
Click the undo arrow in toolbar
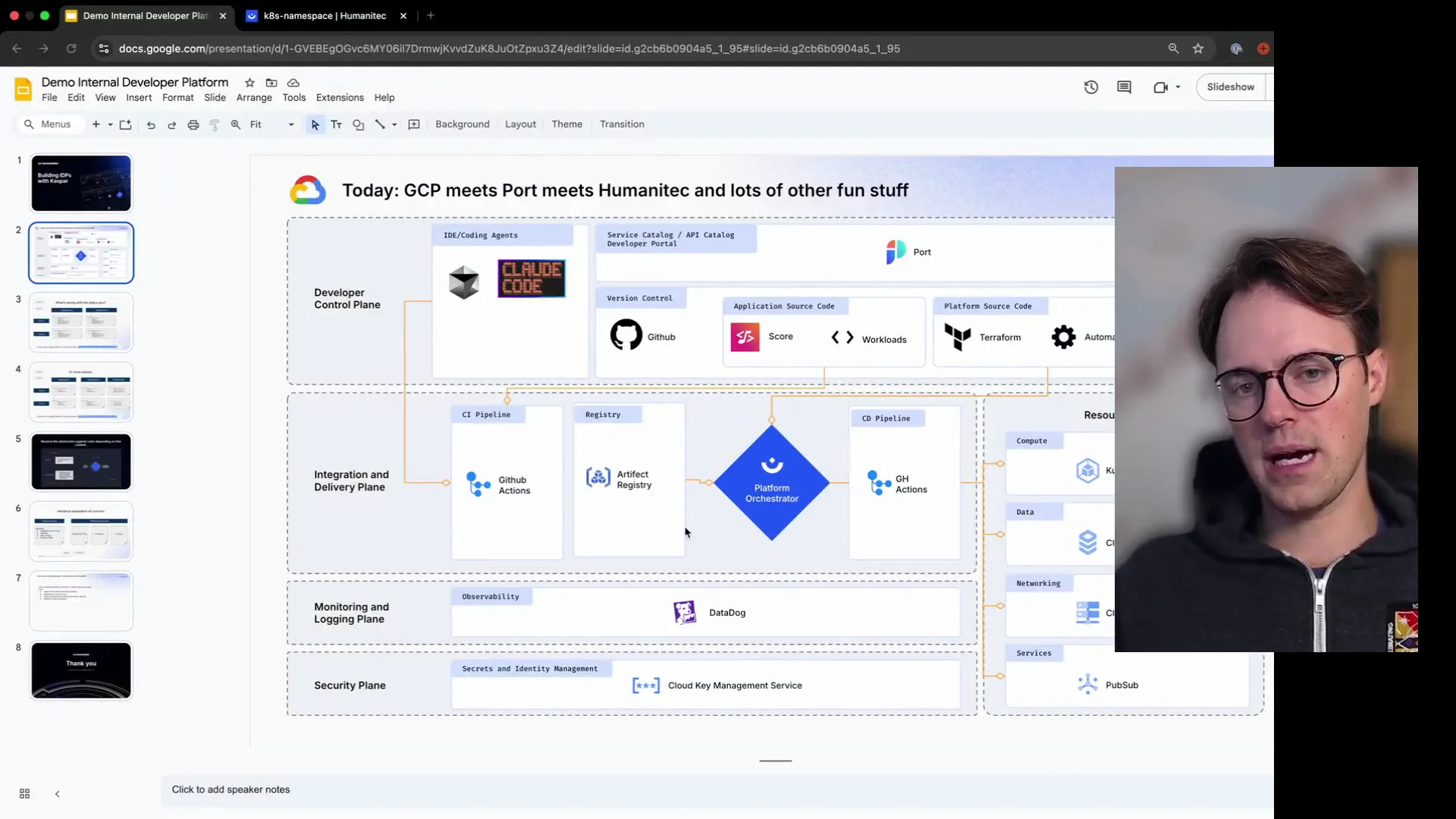pyautogui.click(x=151, y=125)
